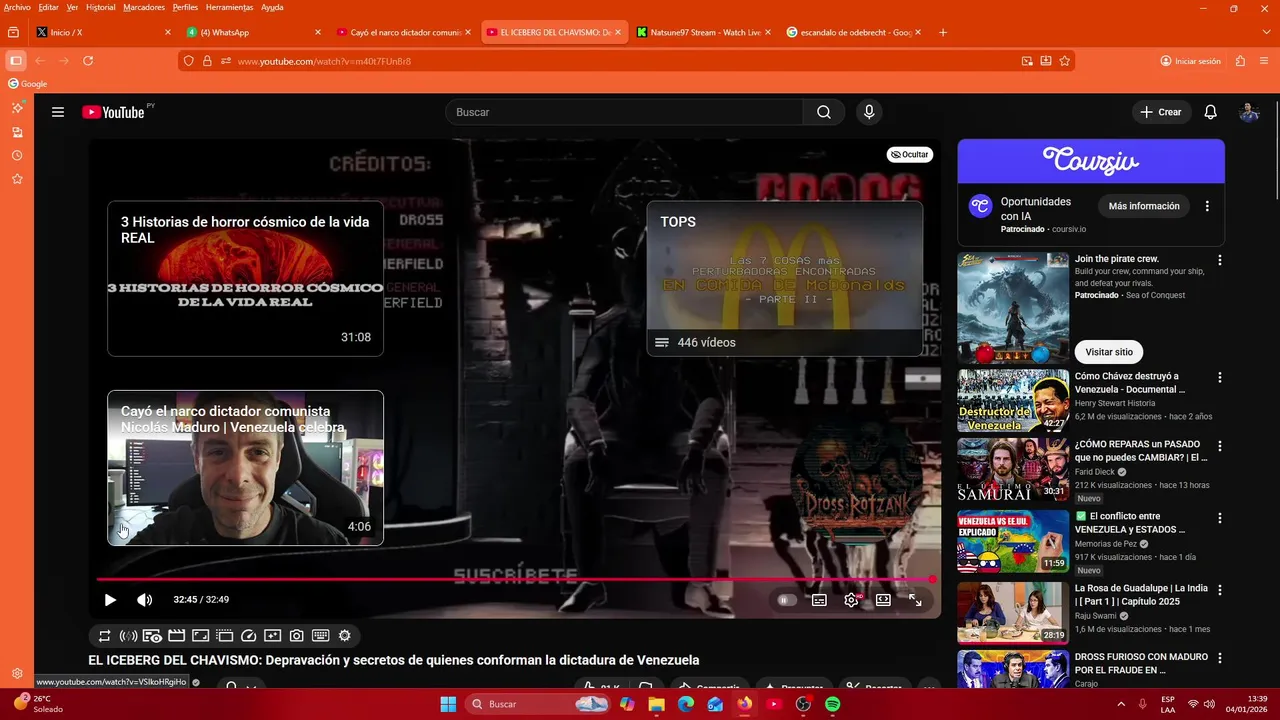Open the El Último Samurai video thumbnail
Image resolution: width=1280 pixels, height=720 pixels.
[1013, 469]
